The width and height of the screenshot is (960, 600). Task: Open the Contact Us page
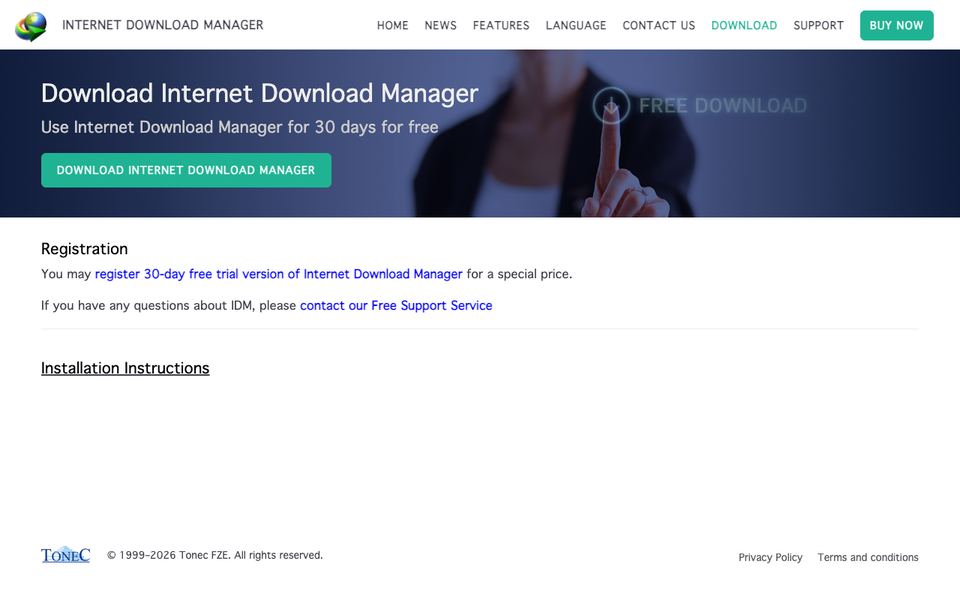coord(659,26)
